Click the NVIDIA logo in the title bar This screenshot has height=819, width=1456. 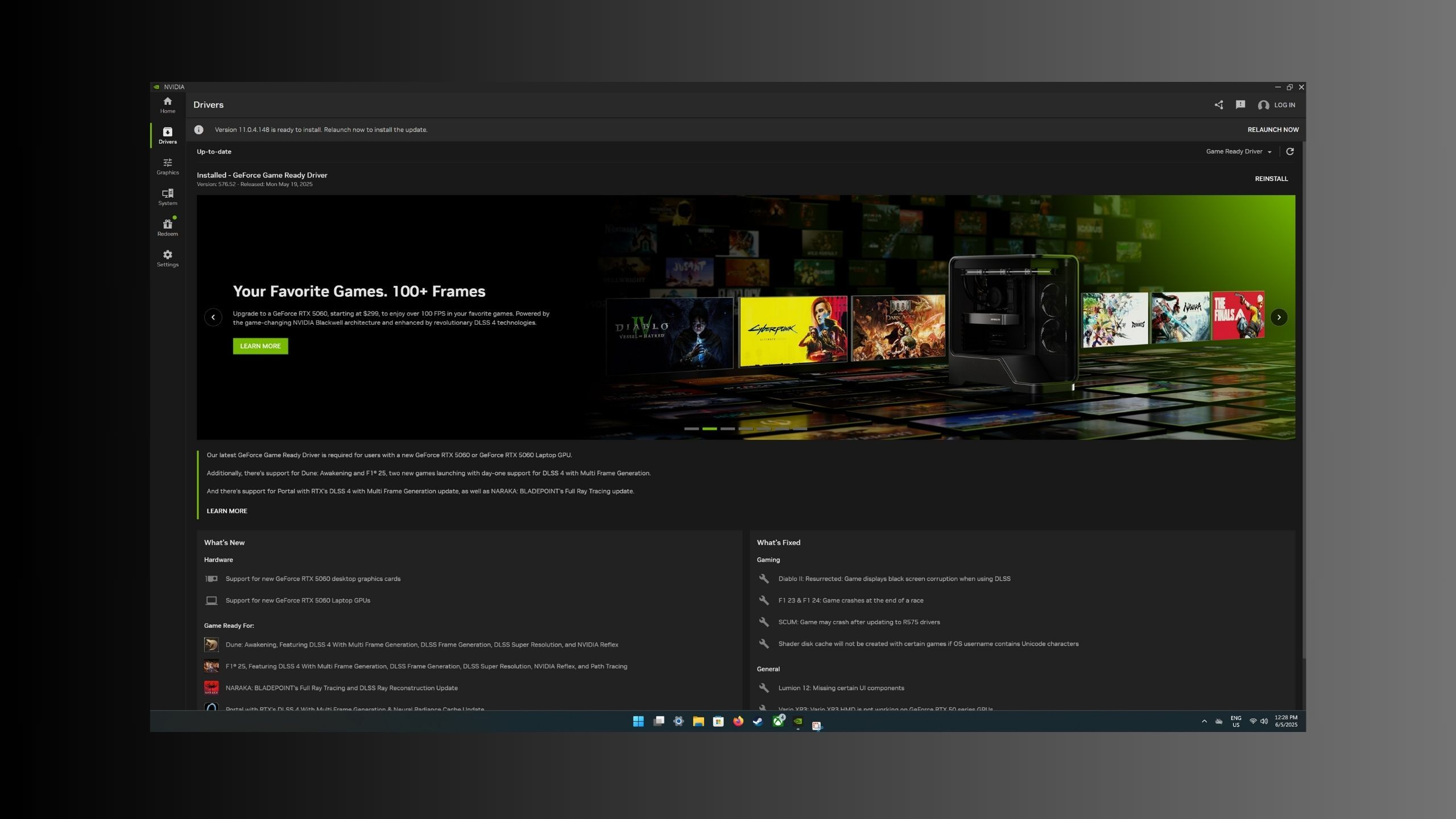pyautogui.click(x=156, y=87)
